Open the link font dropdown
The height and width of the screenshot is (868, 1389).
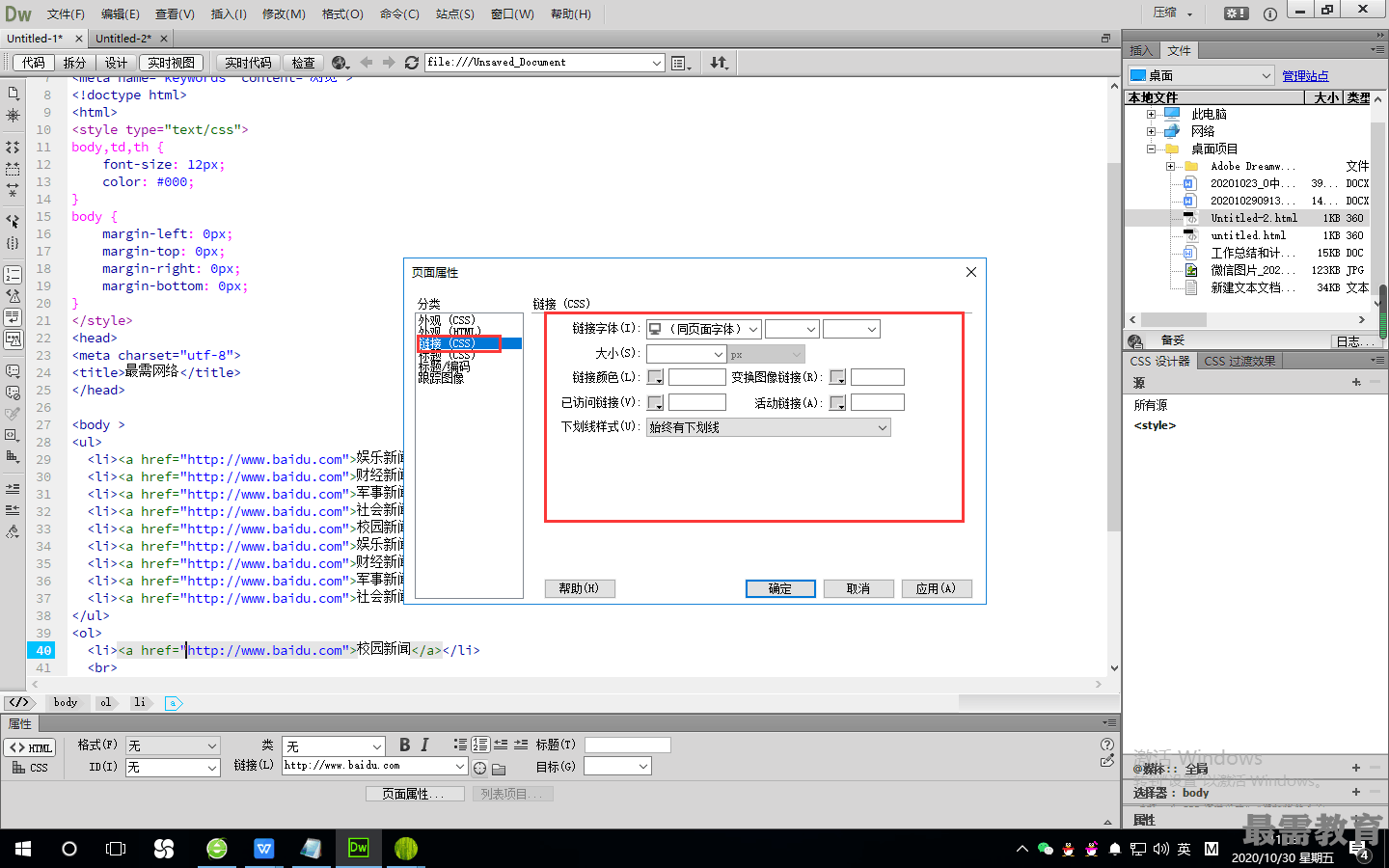coord(703,329)
